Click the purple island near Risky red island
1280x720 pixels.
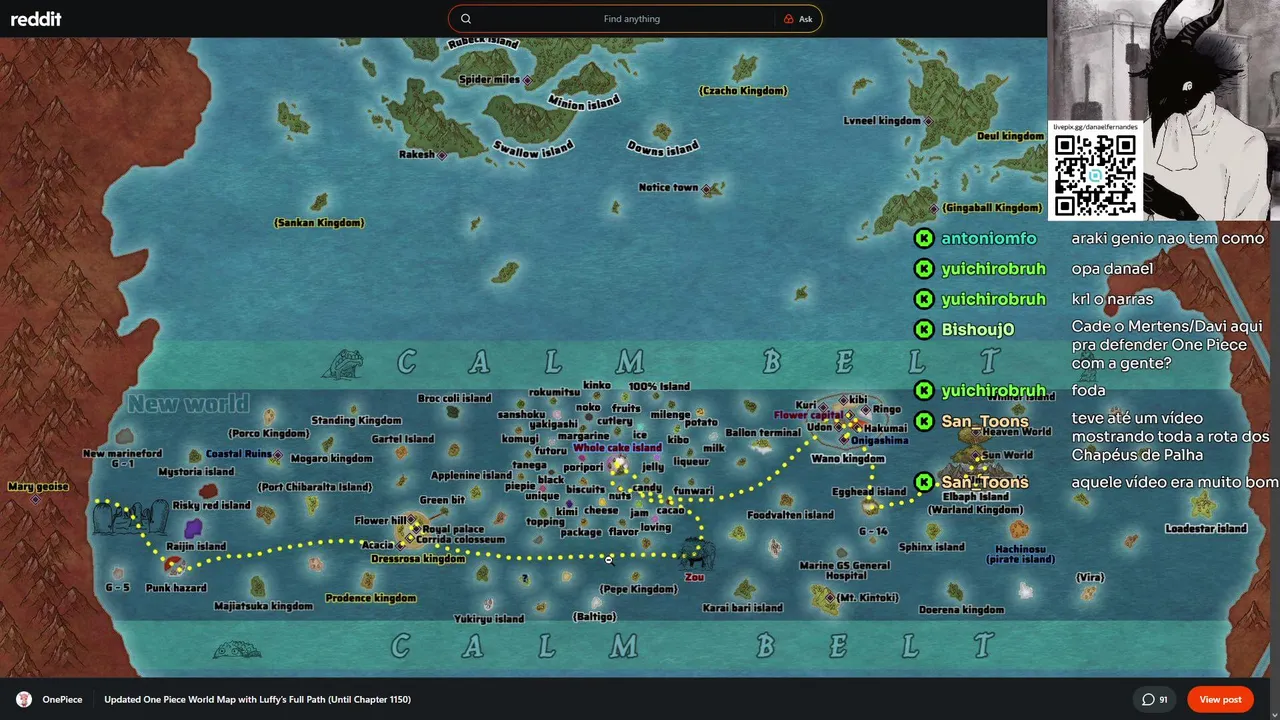coord(192,527)
